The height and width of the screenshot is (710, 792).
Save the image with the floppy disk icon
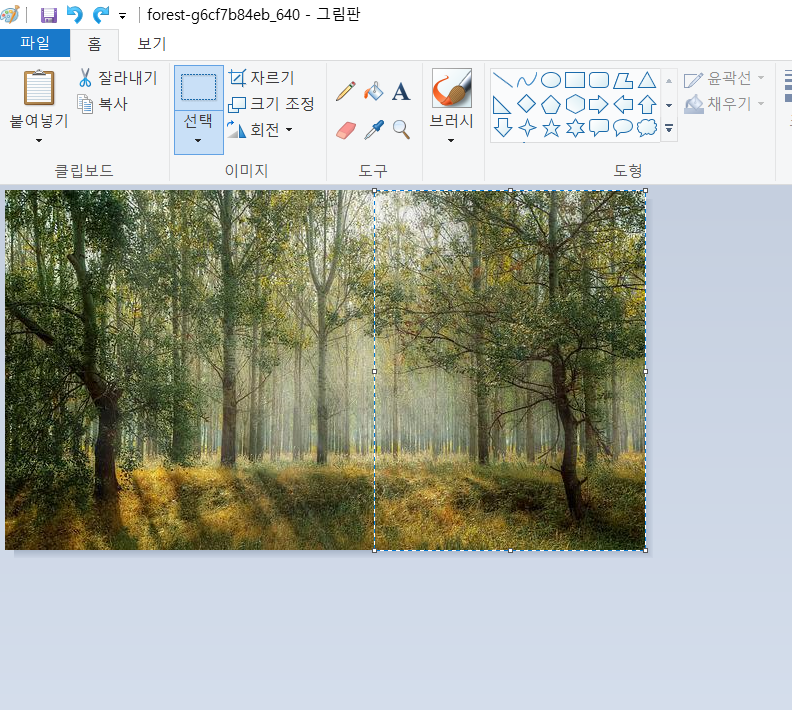[x=48, y=15]
